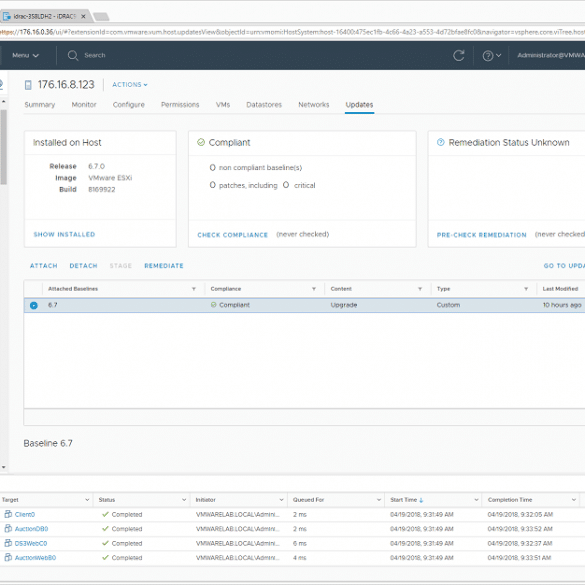The height and width of the screenshot is (585, 585).
Task: Click the Last Modified column header
Action: 560,289
